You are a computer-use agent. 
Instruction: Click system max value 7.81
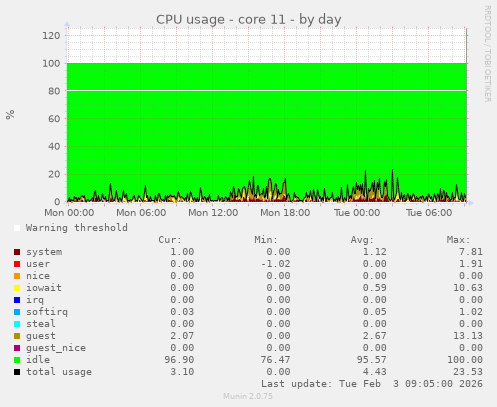pyautogui.click(x=471, y=252)
